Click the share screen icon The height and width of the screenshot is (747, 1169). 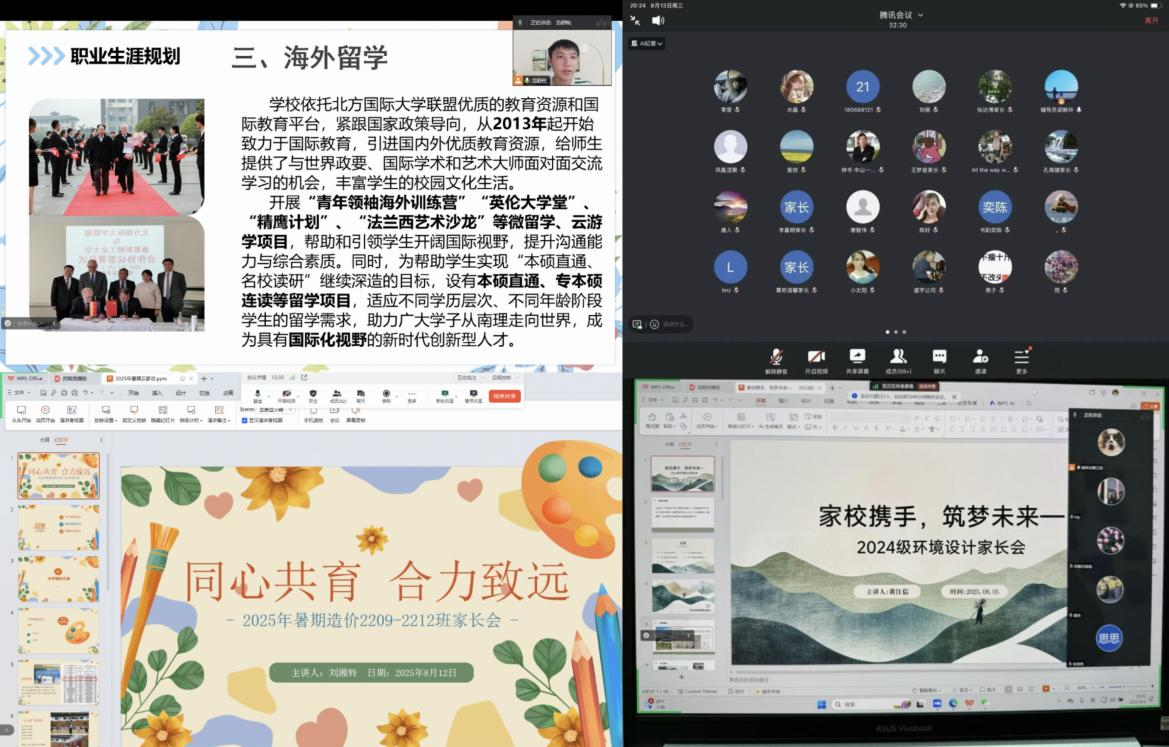tap(857, 357)
